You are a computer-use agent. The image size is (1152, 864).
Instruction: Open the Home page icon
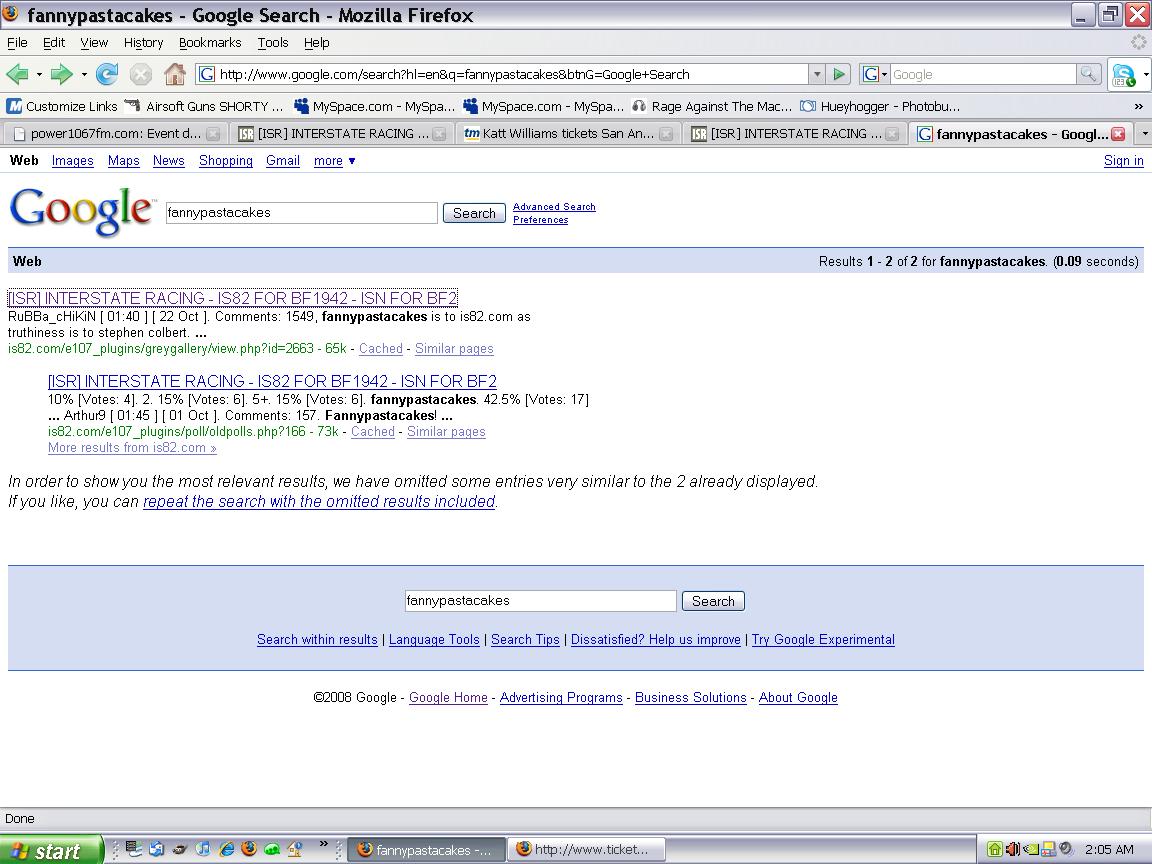pos(175,74)
